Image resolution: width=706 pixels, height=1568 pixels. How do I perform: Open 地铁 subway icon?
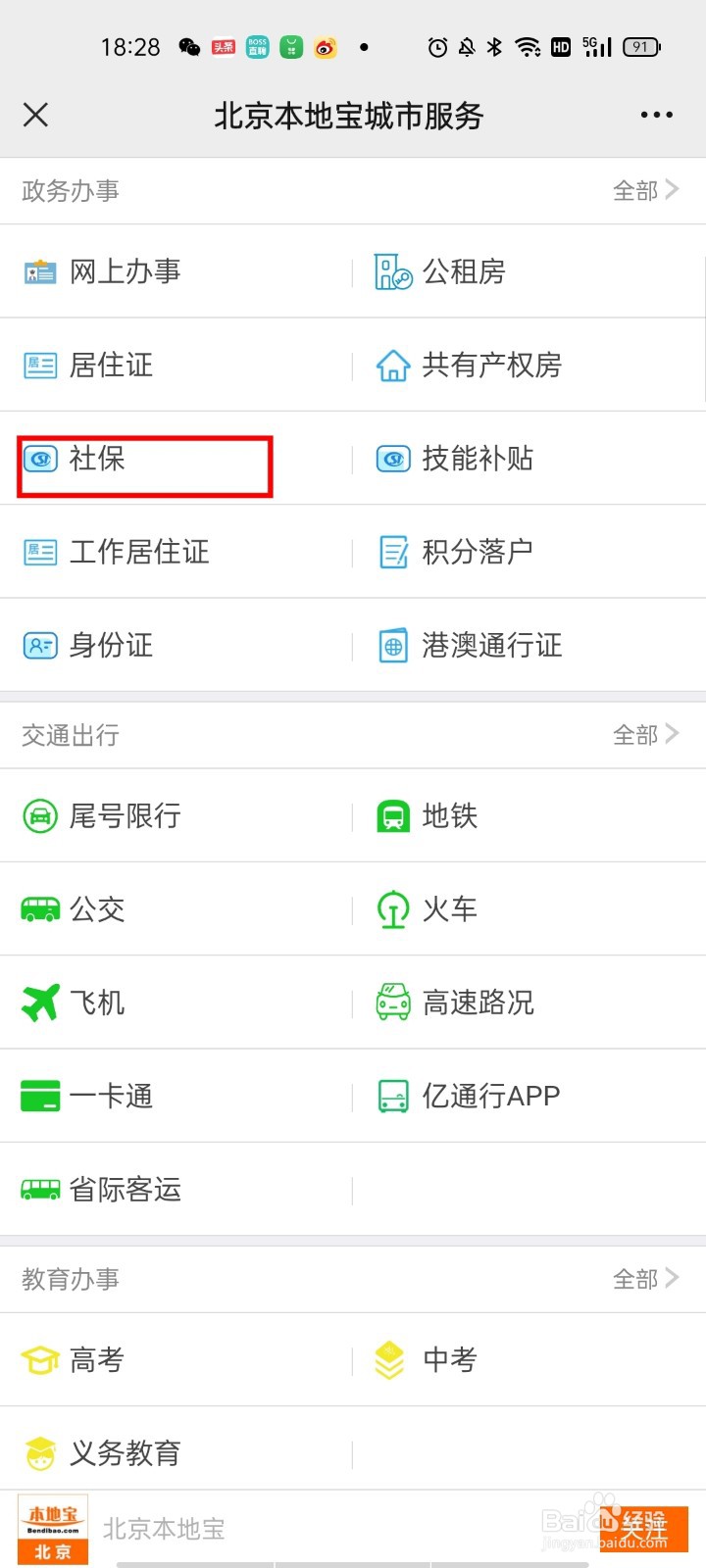click(x=393, y=816)
